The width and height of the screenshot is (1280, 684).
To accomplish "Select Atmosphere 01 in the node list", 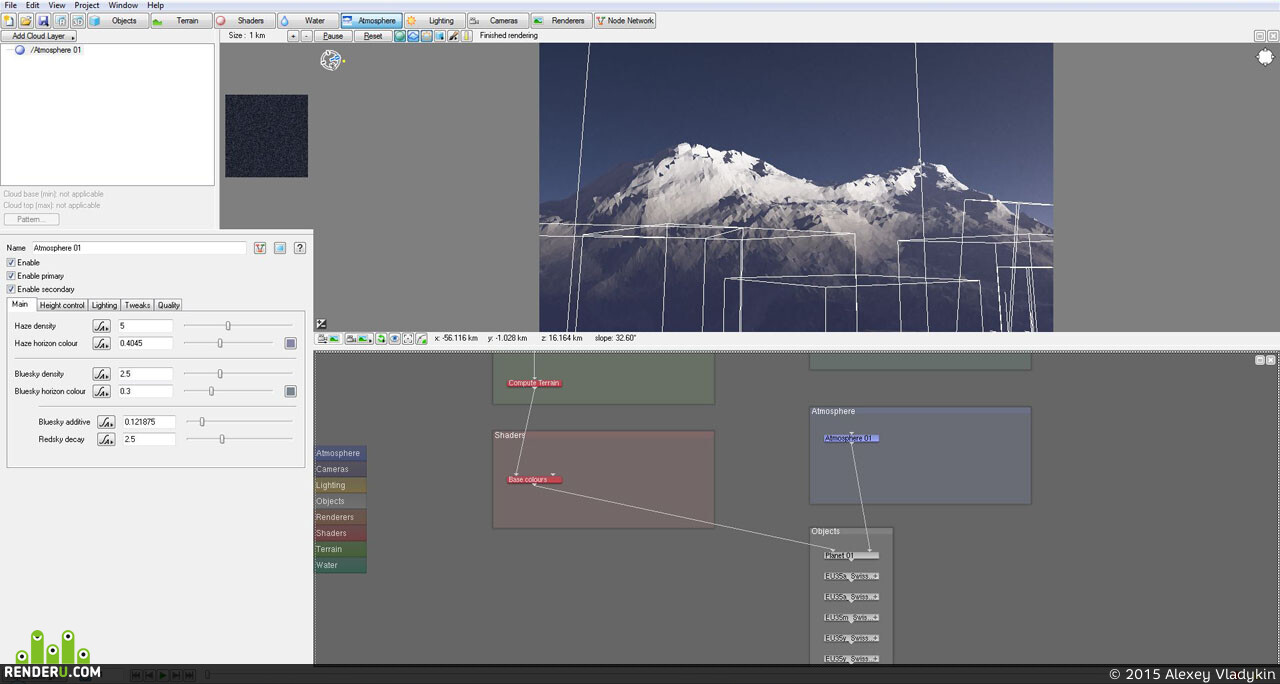I will coord(55,50).
